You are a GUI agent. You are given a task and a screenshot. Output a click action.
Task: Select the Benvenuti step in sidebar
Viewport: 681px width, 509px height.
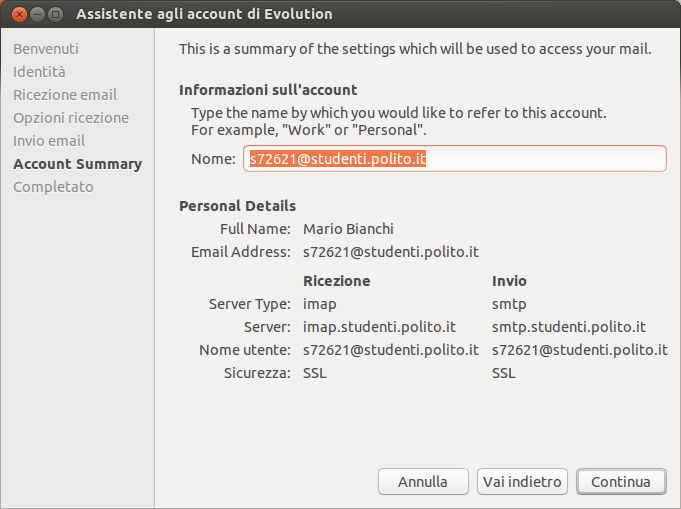click(x=46, y=49)
